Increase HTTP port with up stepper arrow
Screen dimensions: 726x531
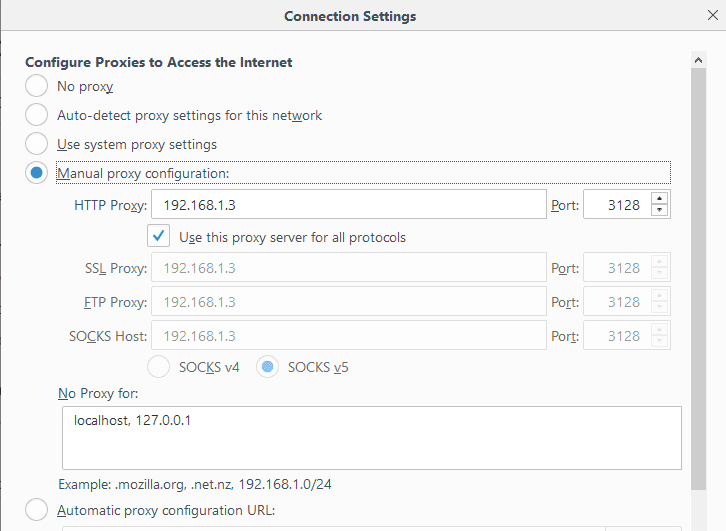(x=659, y=199)
